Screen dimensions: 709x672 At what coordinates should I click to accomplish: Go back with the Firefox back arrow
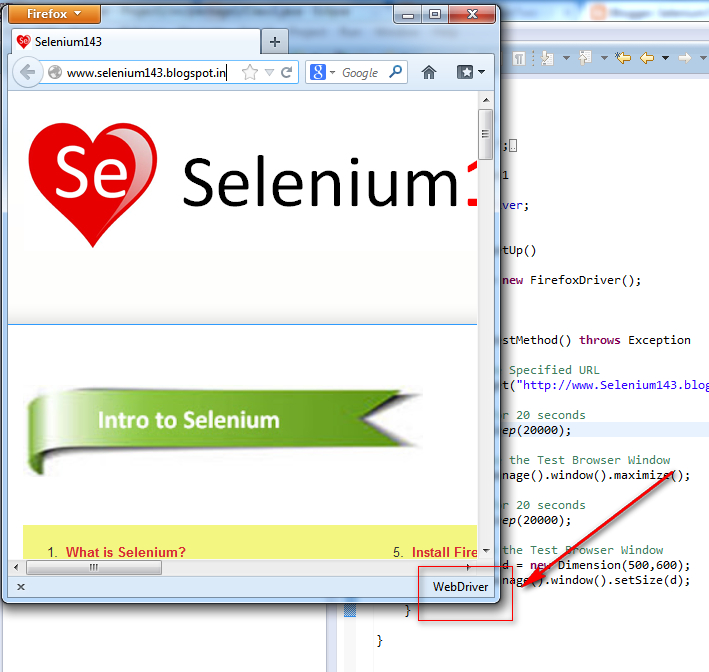27,72
